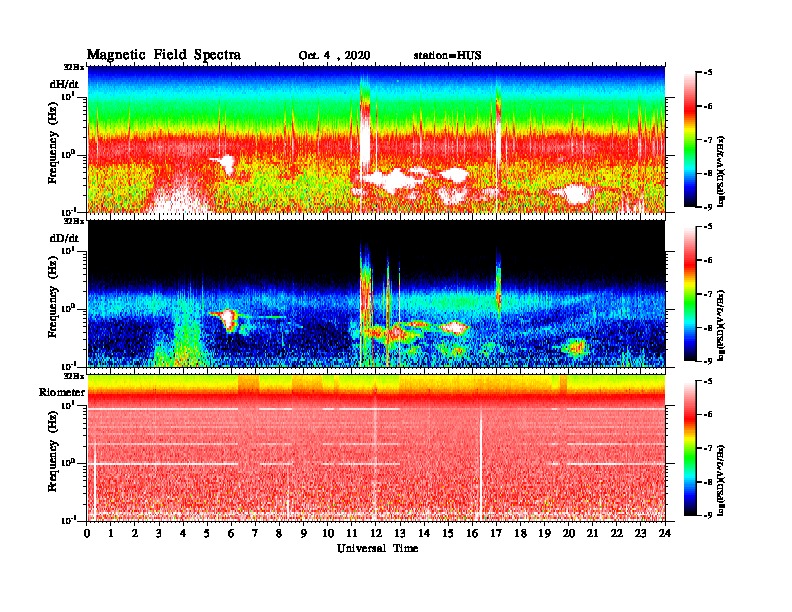The image size is (792, 612).
Task: Select the Riometer spectrogram panel
Action: 376,448
